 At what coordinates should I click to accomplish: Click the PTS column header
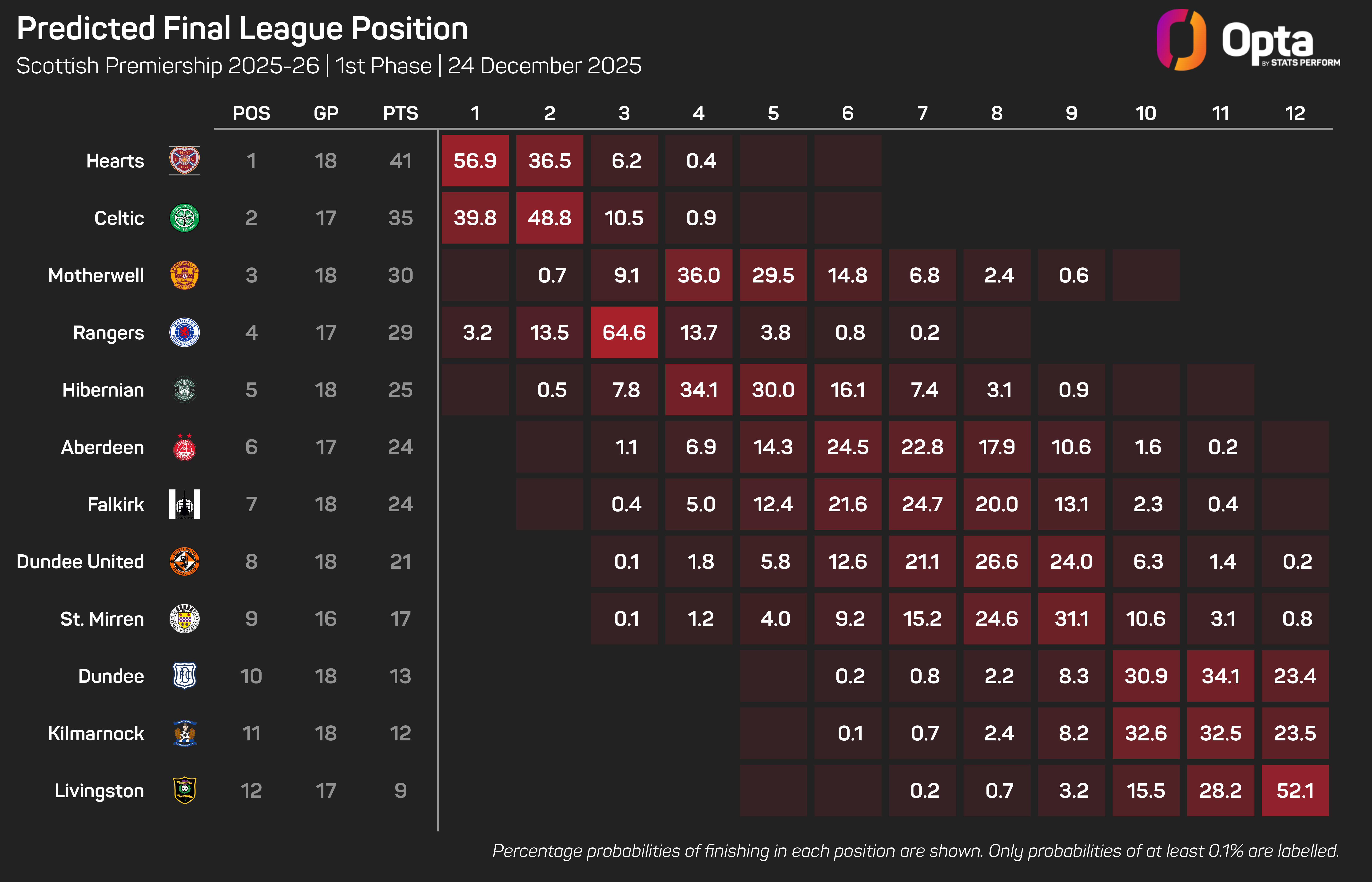click(400, 113)
